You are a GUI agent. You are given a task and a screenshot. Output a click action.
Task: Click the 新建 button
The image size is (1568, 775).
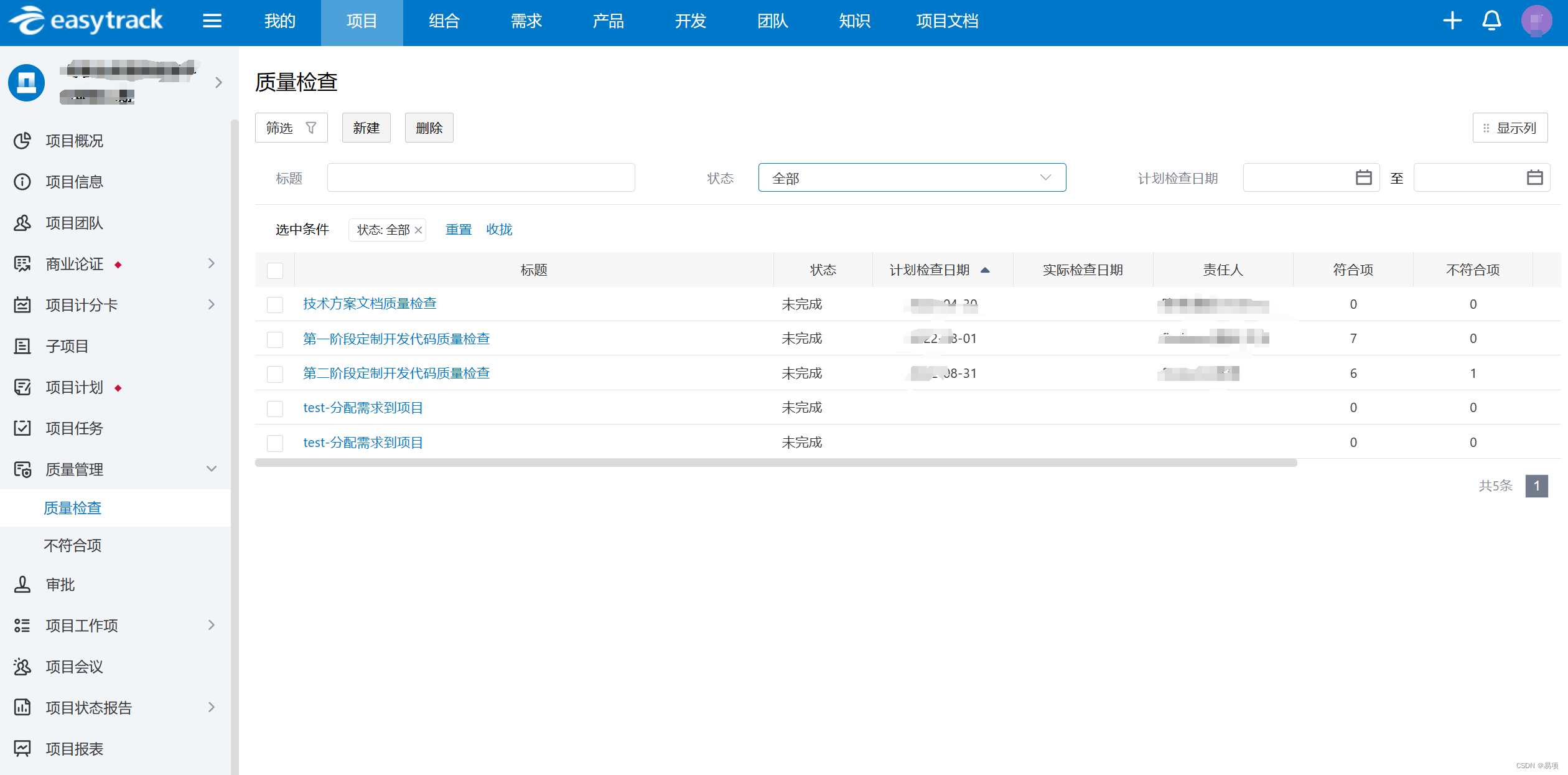[366, 128]
